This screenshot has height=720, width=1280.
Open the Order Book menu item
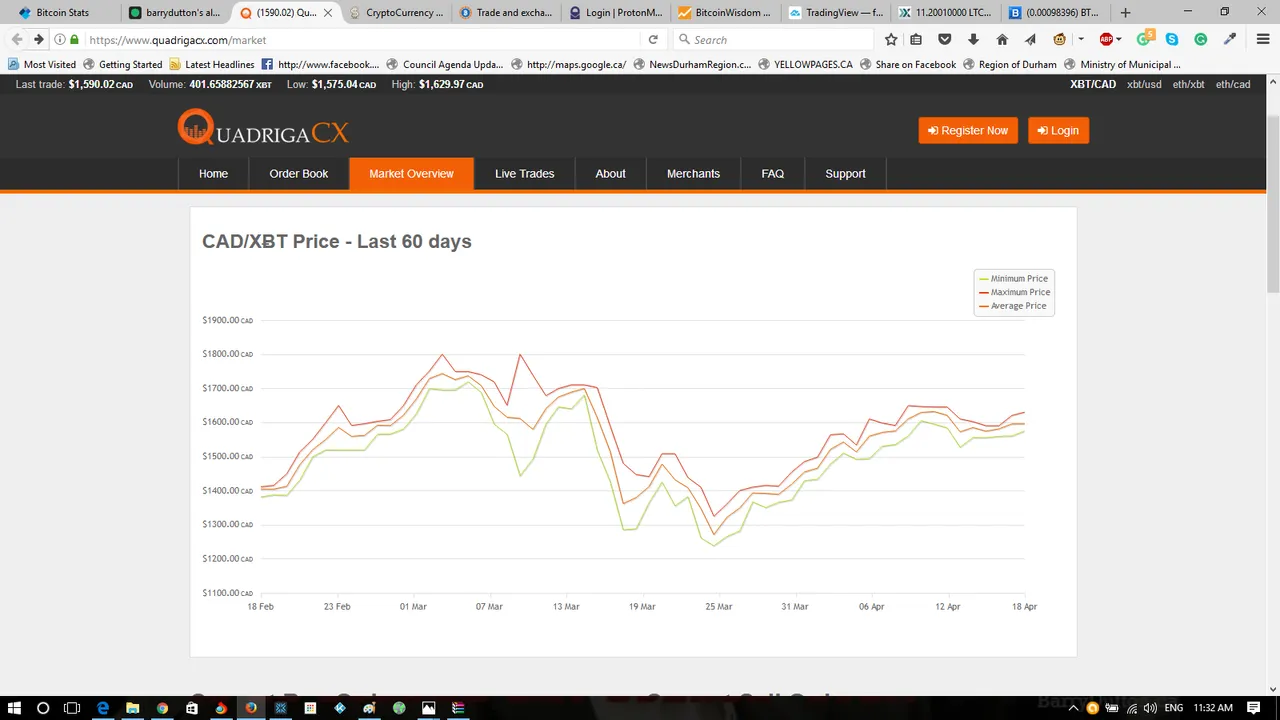[299, 174]
